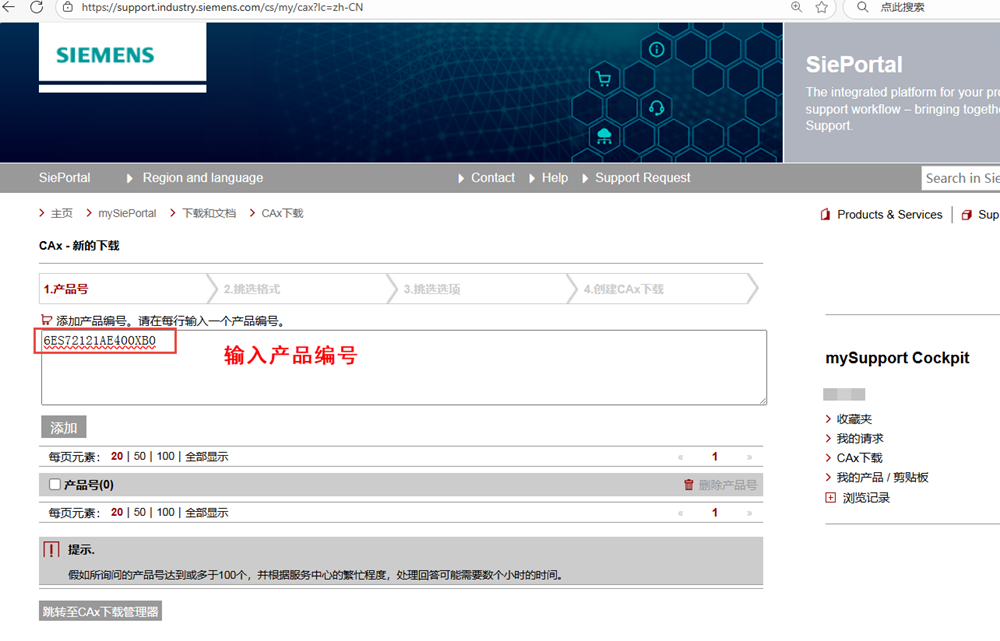The width and height of the screenshot is (1000, 641).
Task: Click the trash icon for 删除产品号
Action: click(688, 485)
